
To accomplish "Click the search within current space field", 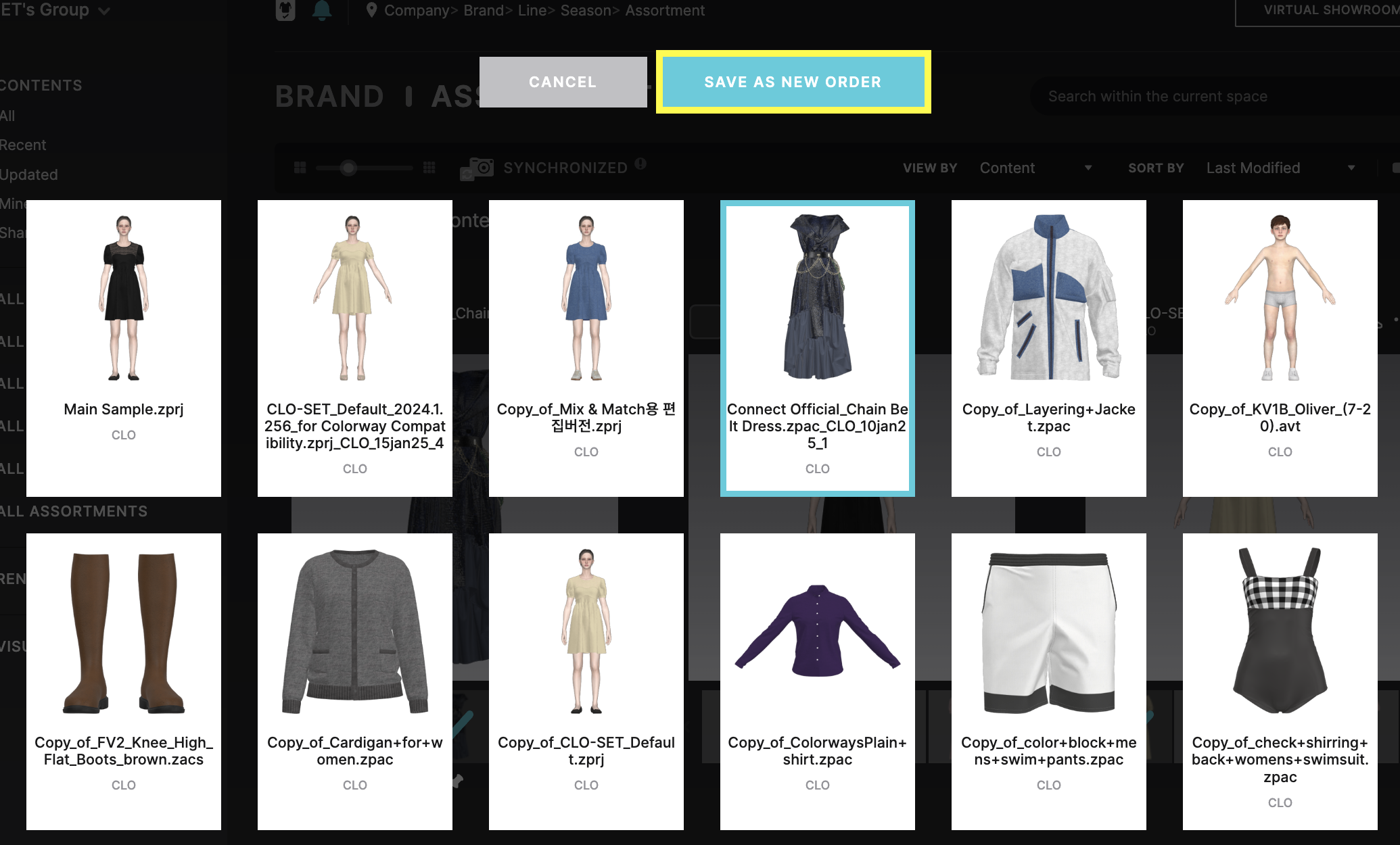I will (1214, 97).
